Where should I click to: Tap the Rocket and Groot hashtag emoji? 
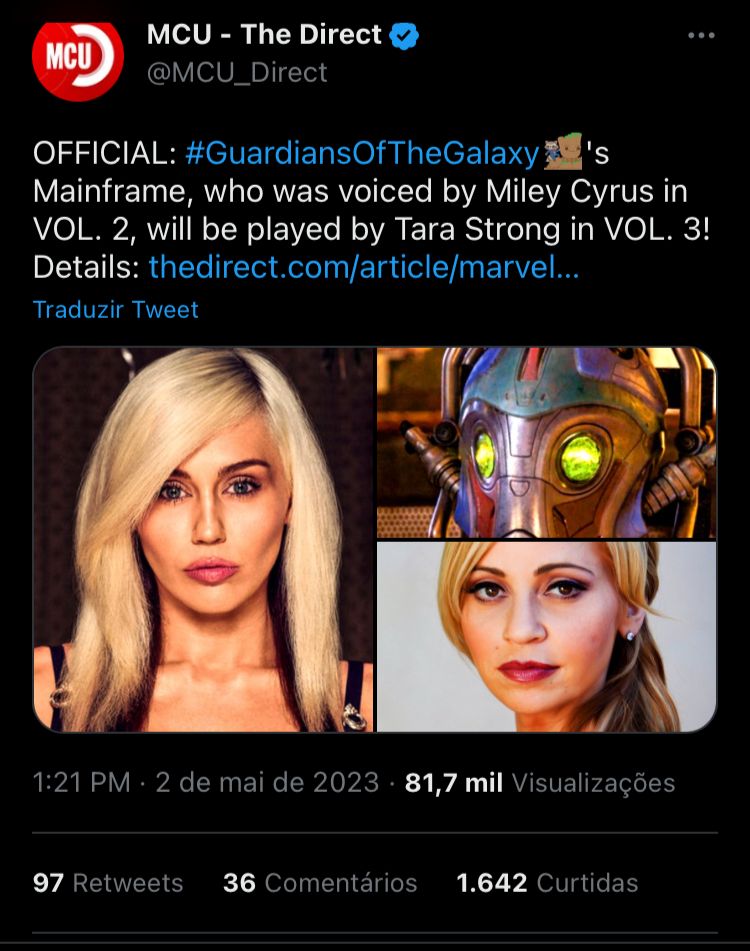(x=563, y=151)
